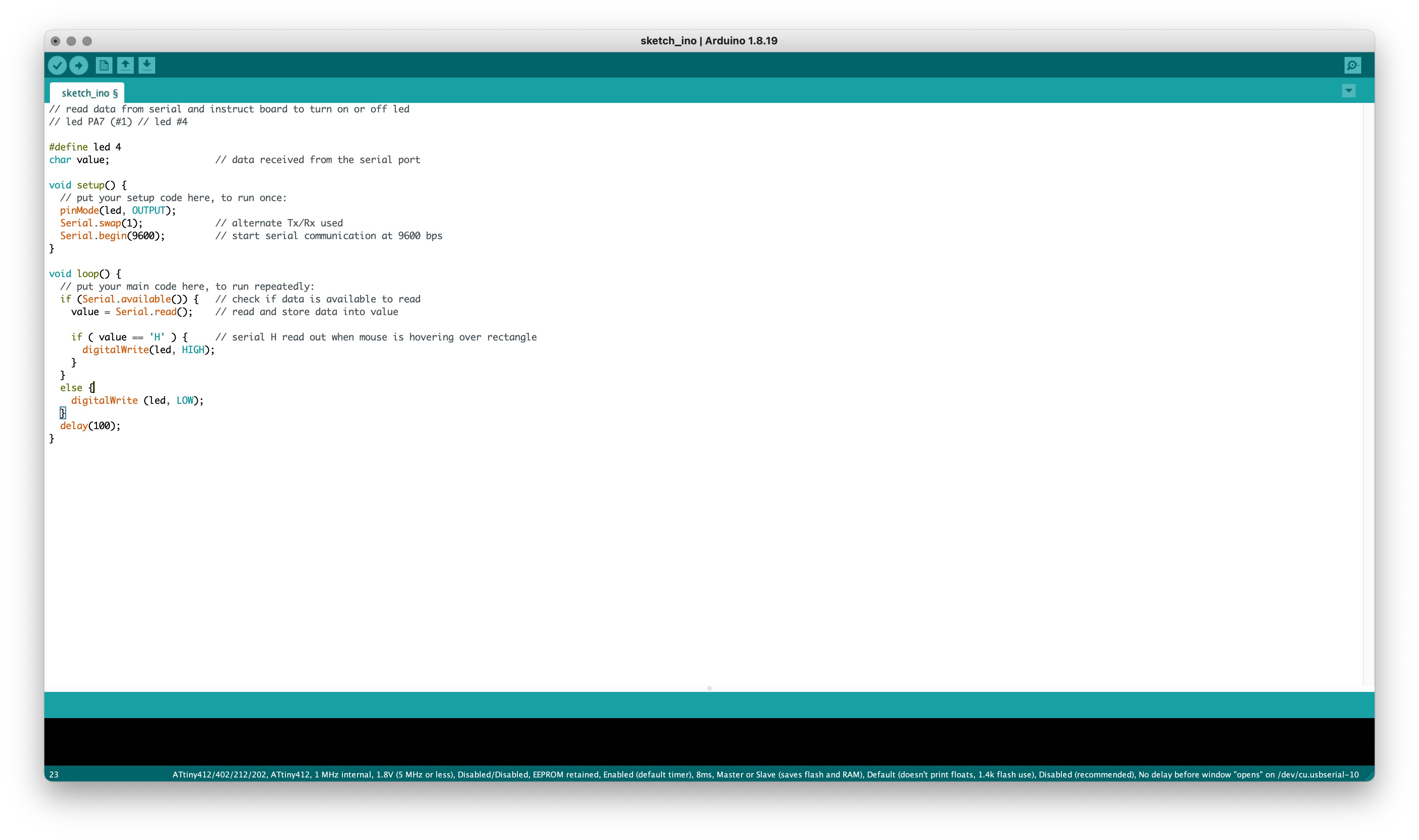Save sketch with the down-arrow icon
The image size is (1419, 840).
click(x=146, y=65)
